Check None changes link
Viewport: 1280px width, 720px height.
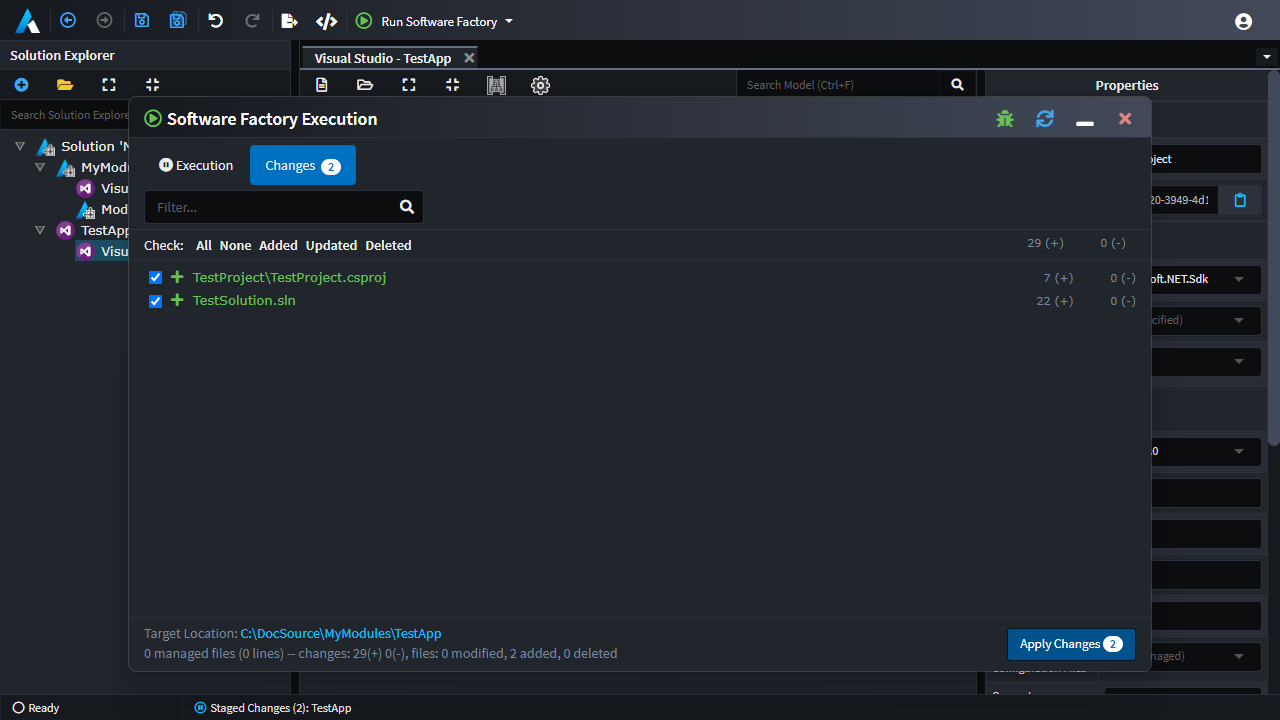[x=236, y=245]
